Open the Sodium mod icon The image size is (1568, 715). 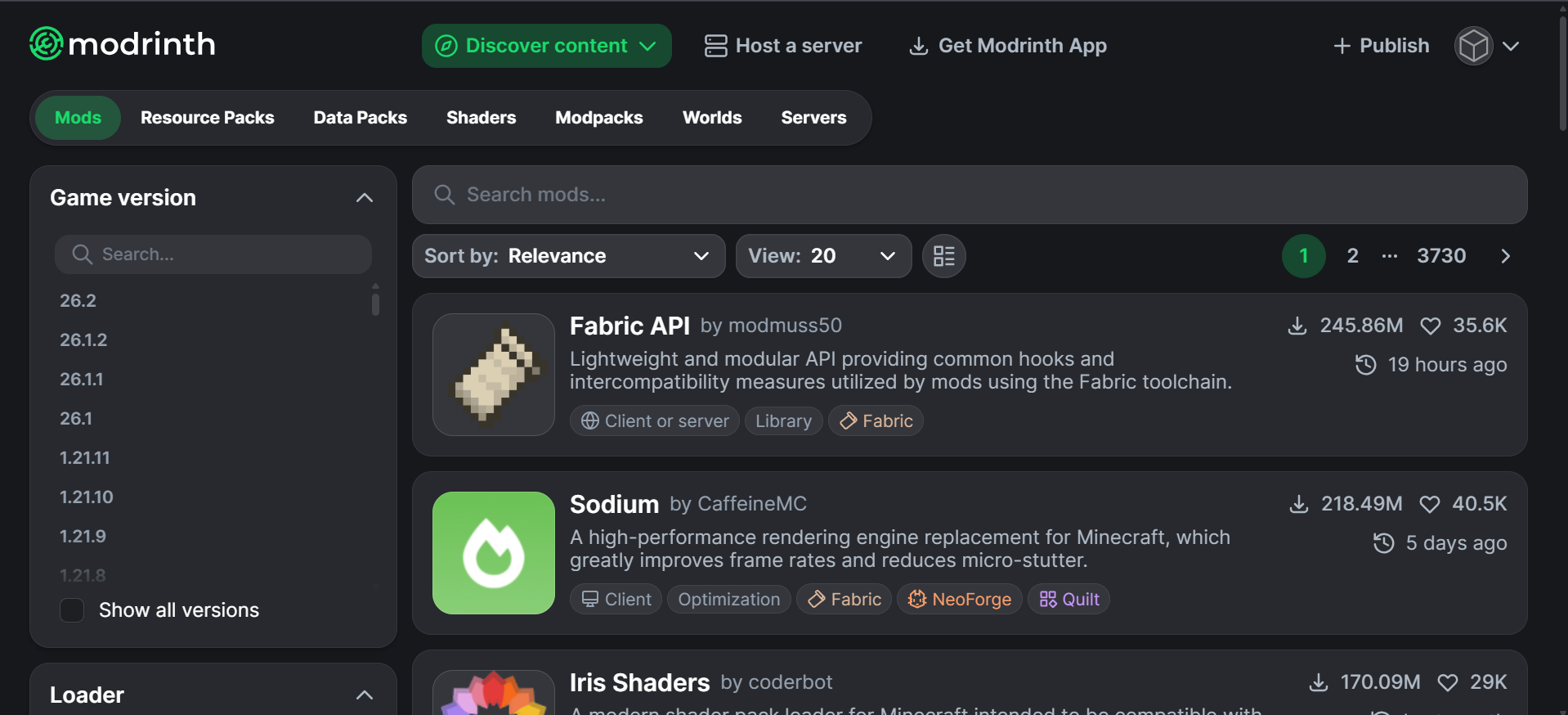click(x=494, y=553)
